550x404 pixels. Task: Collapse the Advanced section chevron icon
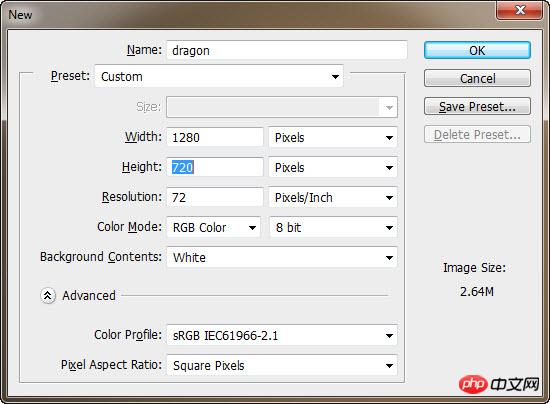(x=48, y=296)
